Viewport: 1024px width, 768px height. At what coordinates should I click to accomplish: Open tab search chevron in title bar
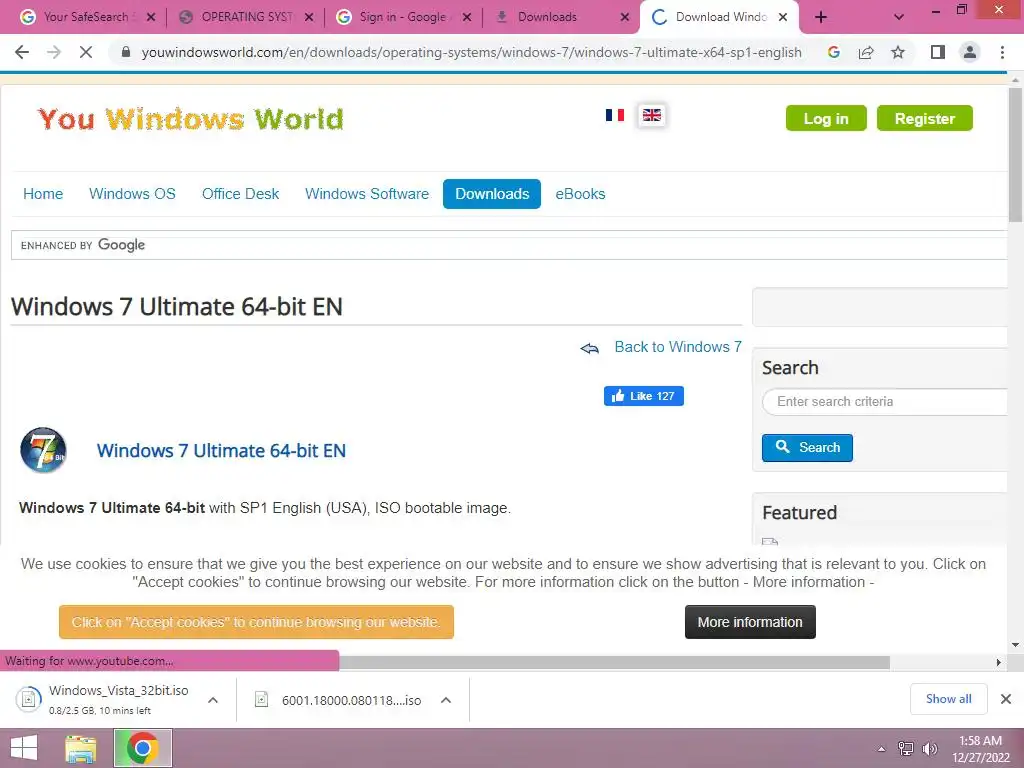click(899, 17)
